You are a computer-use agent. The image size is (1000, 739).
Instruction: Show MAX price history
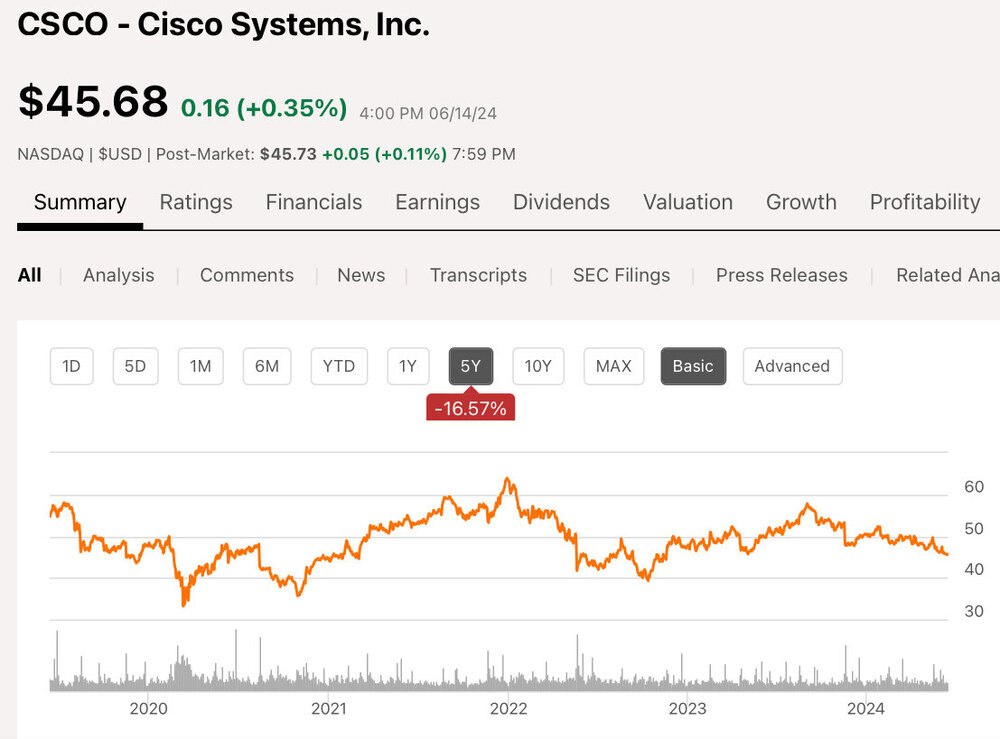tap(614, 366)
